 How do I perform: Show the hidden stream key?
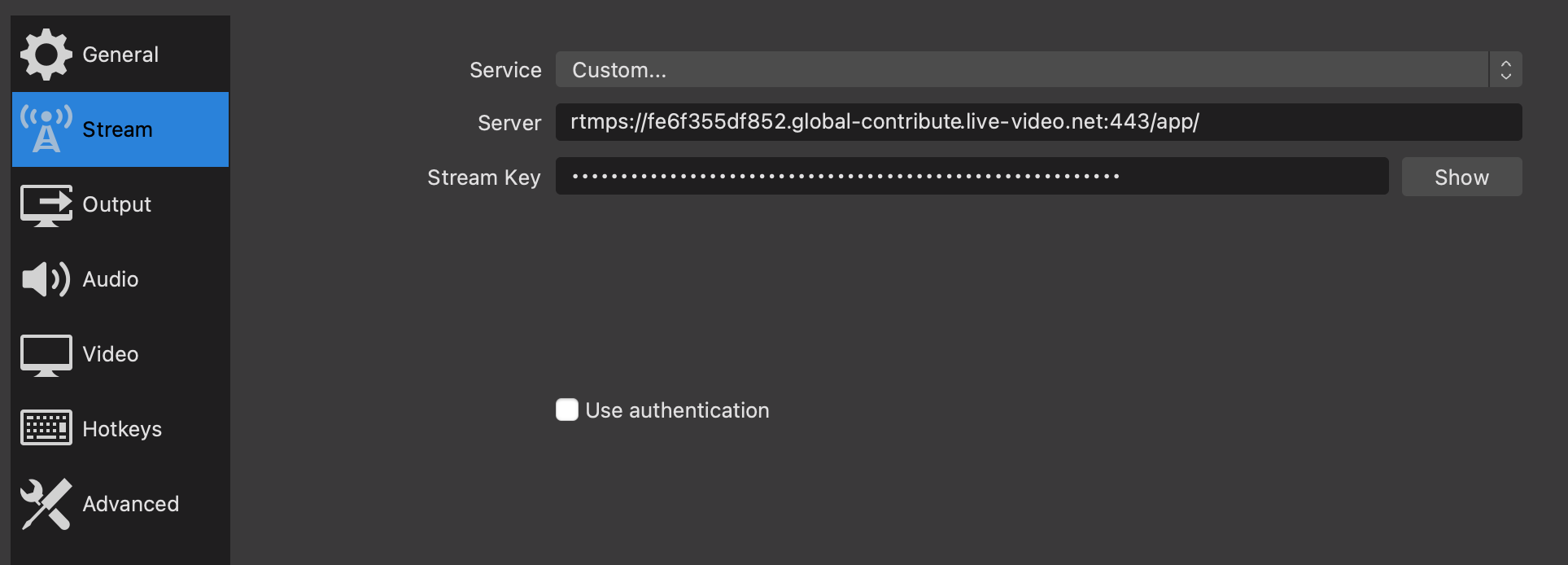pos(1461,177)
